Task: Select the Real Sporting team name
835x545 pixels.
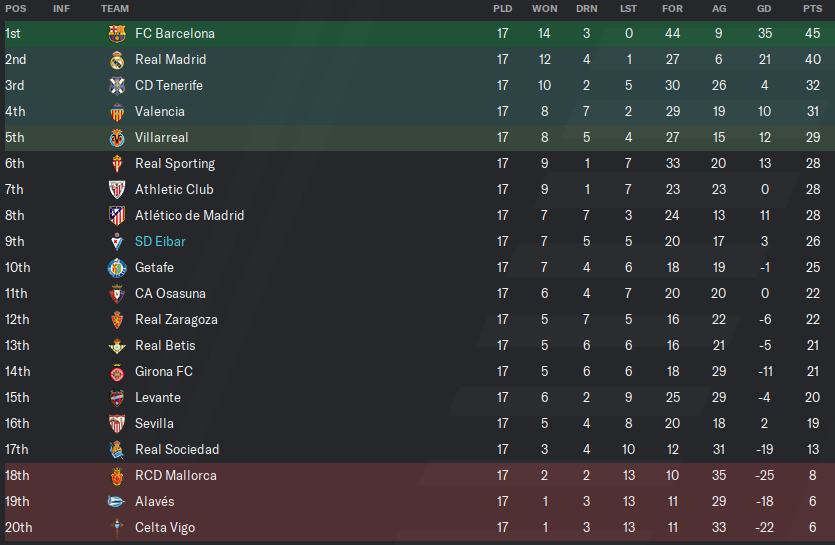Action: coord(175,164)
